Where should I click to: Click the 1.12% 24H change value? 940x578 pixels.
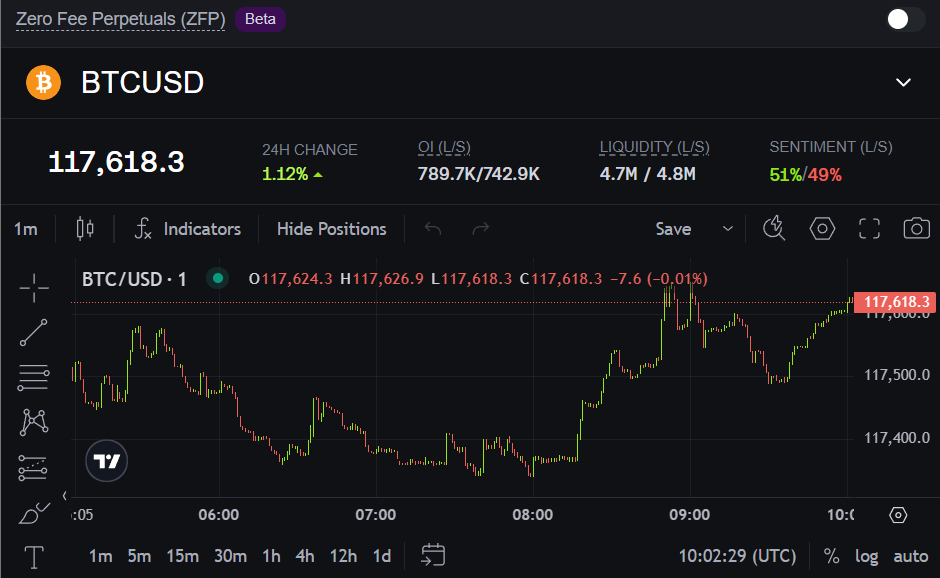click(293, 174)
